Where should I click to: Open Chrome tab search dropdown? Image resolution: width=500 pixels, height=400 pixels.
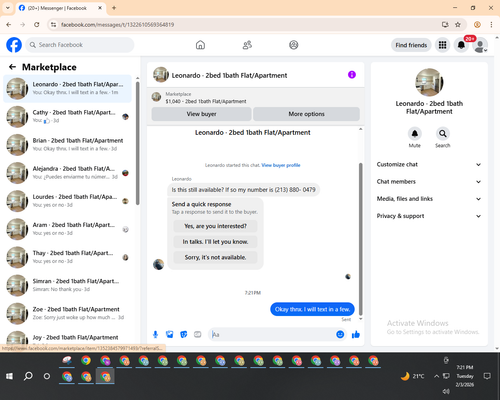coord(8,8)
